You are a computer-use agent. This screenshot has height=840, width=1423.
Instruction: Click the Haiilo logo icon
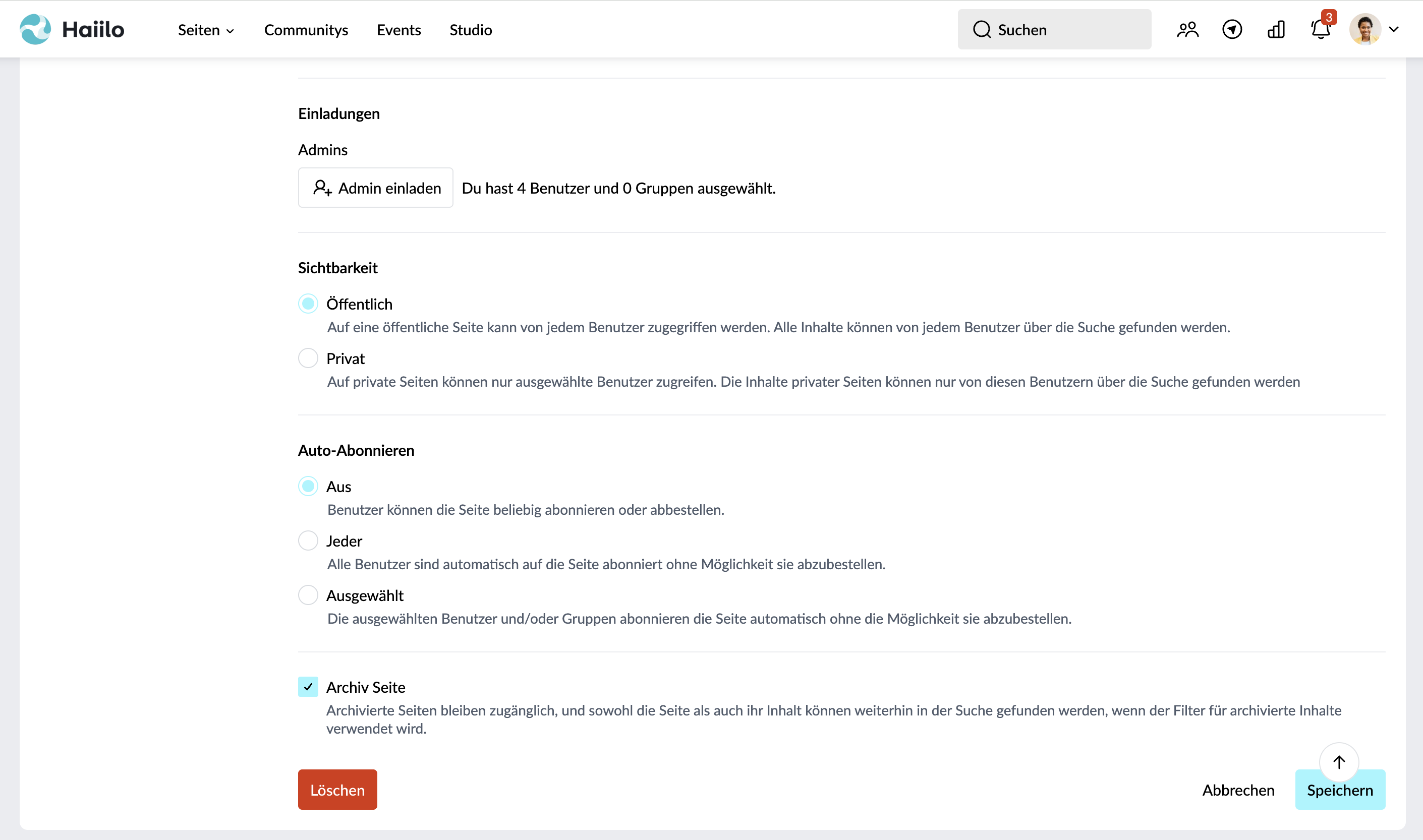pyautogui.click(x=35, y=29)
